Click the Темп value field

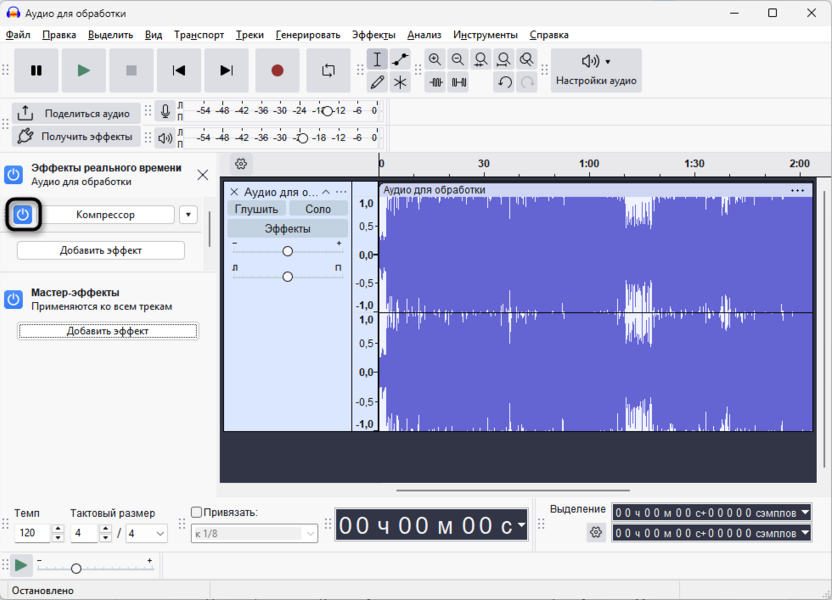pos(32,533)
